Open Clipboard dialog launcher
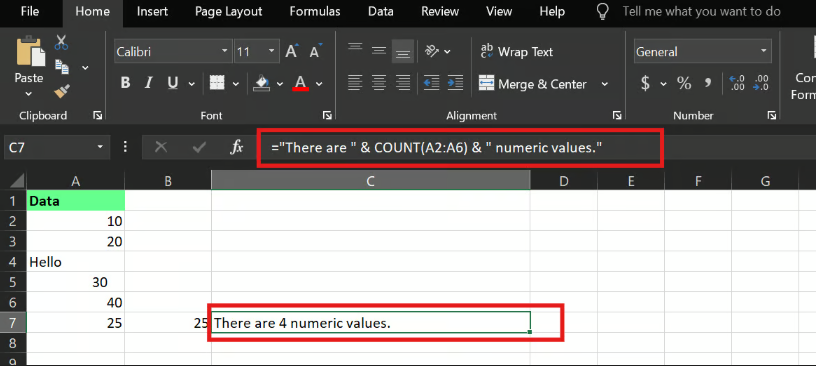 (97, 116)
